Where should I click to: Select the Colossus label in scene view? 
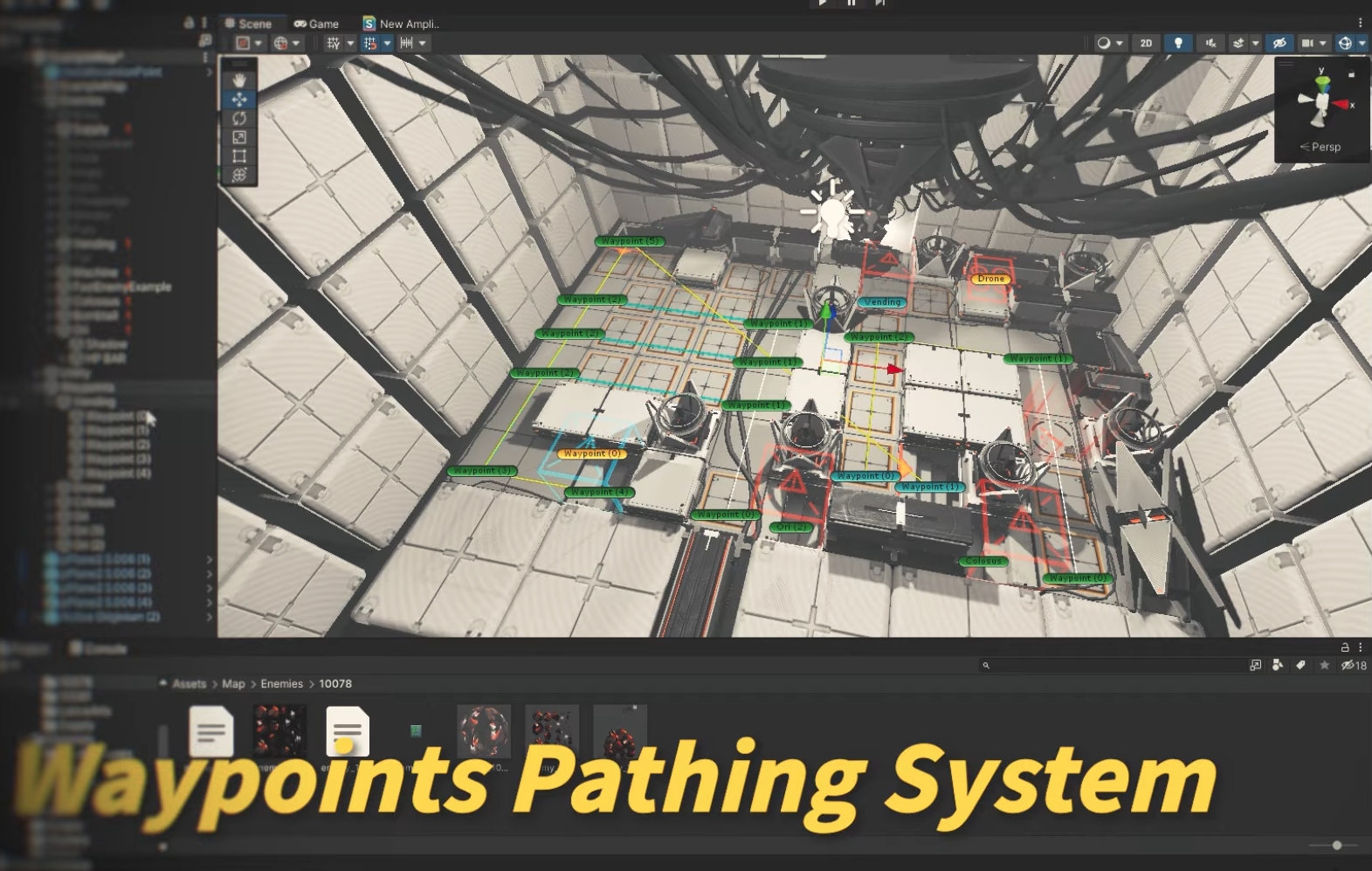(983, 561)
